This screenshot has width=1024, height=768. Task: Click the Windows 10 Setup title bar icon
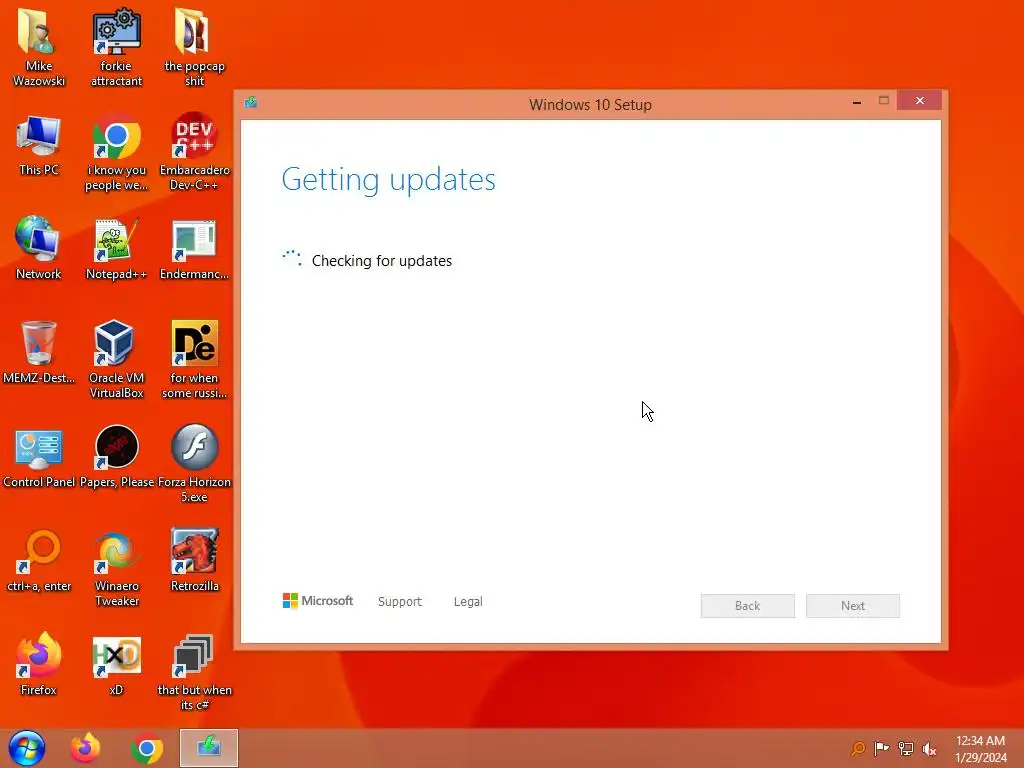point(251,103)
